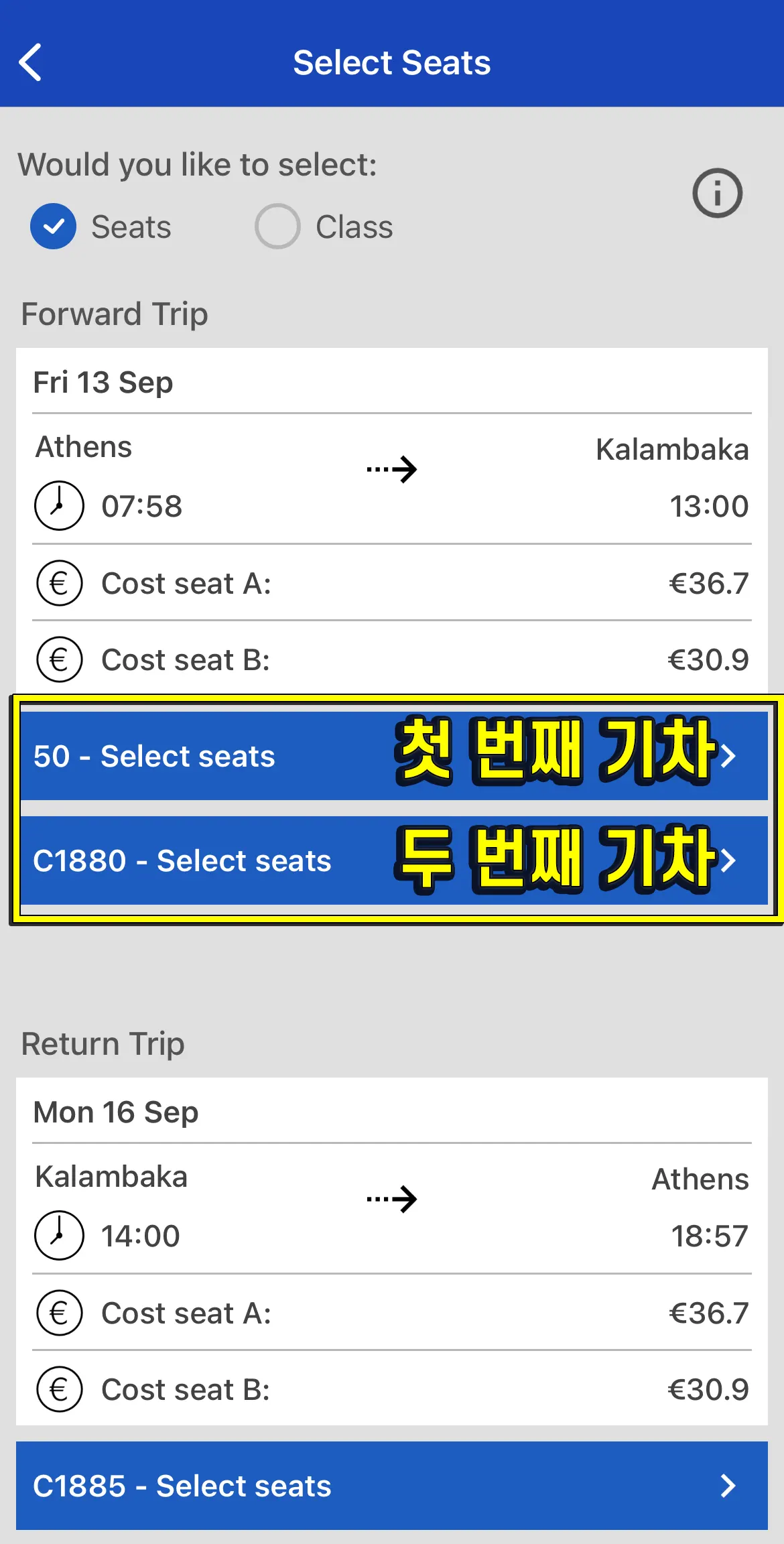Screen dimensions: 784x1544
Task: Tap the clock icon beside 14:00
Action: click(59, 1235)
